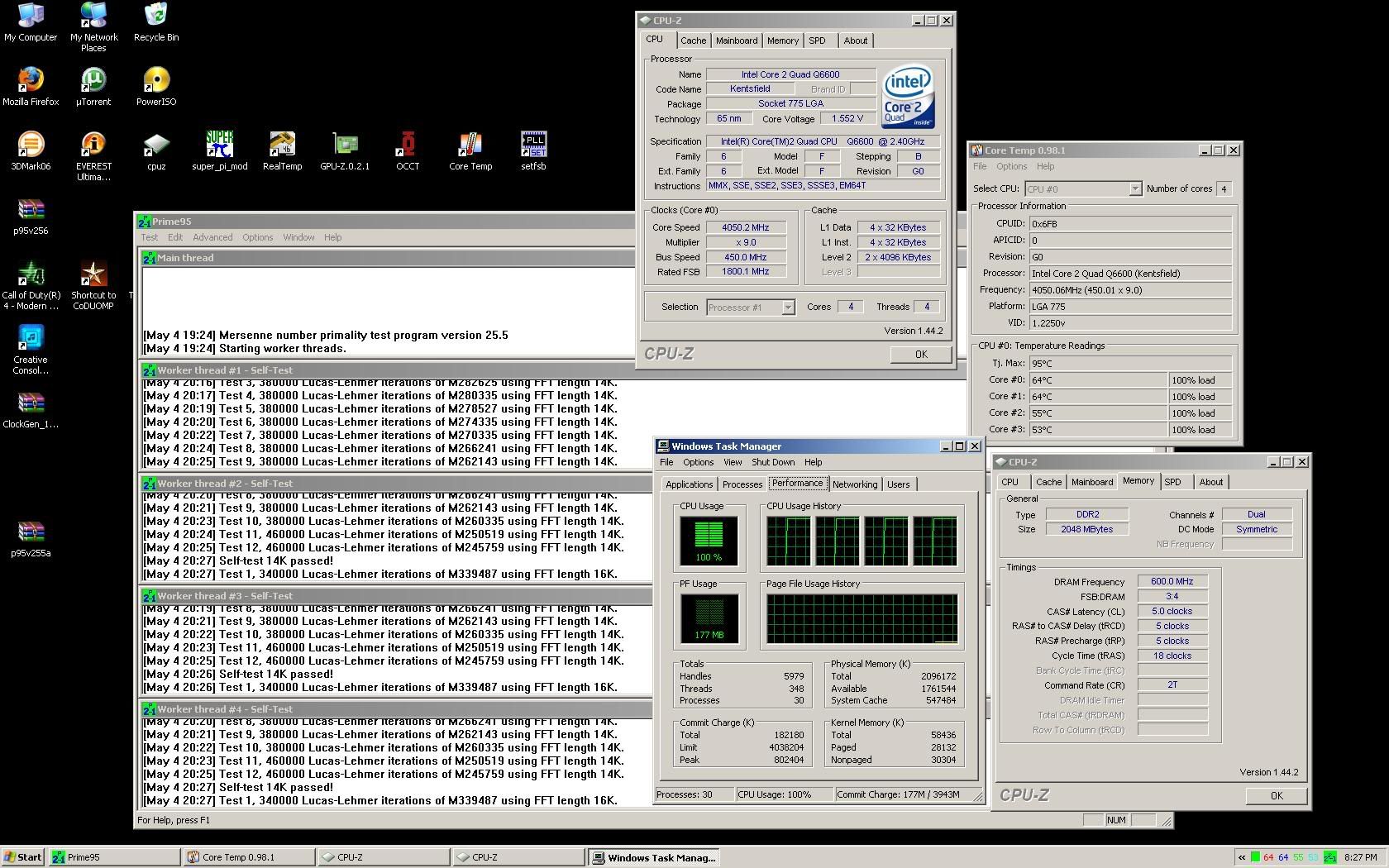
Task: Switch to Prime95 taskbar button
Action: [114, 857]
